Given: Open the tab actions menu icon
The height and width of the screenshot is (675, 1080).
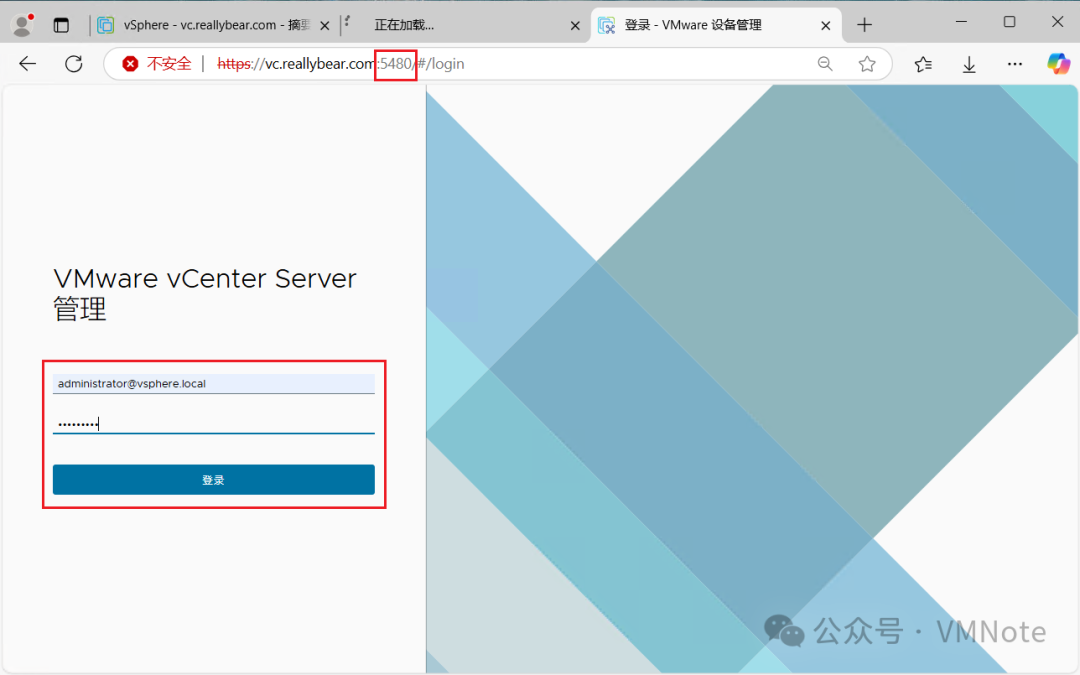Looking at the screenshot, I should [61, 25].
